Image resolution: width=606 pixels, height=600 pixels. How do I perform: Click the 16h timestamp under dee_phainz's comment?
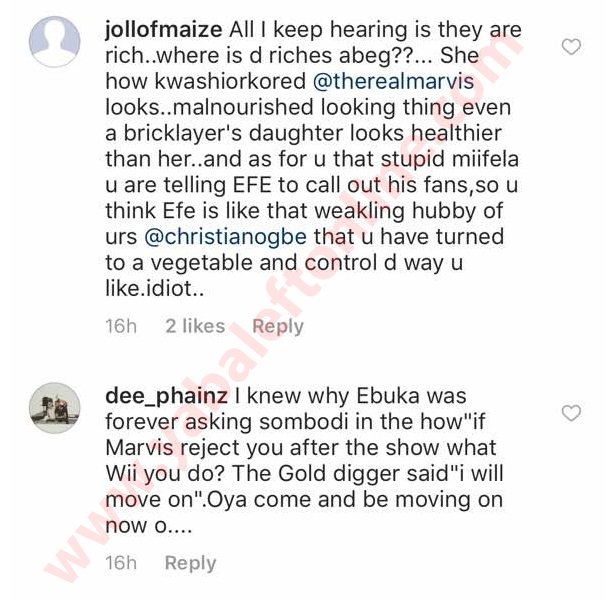(121, 562)
